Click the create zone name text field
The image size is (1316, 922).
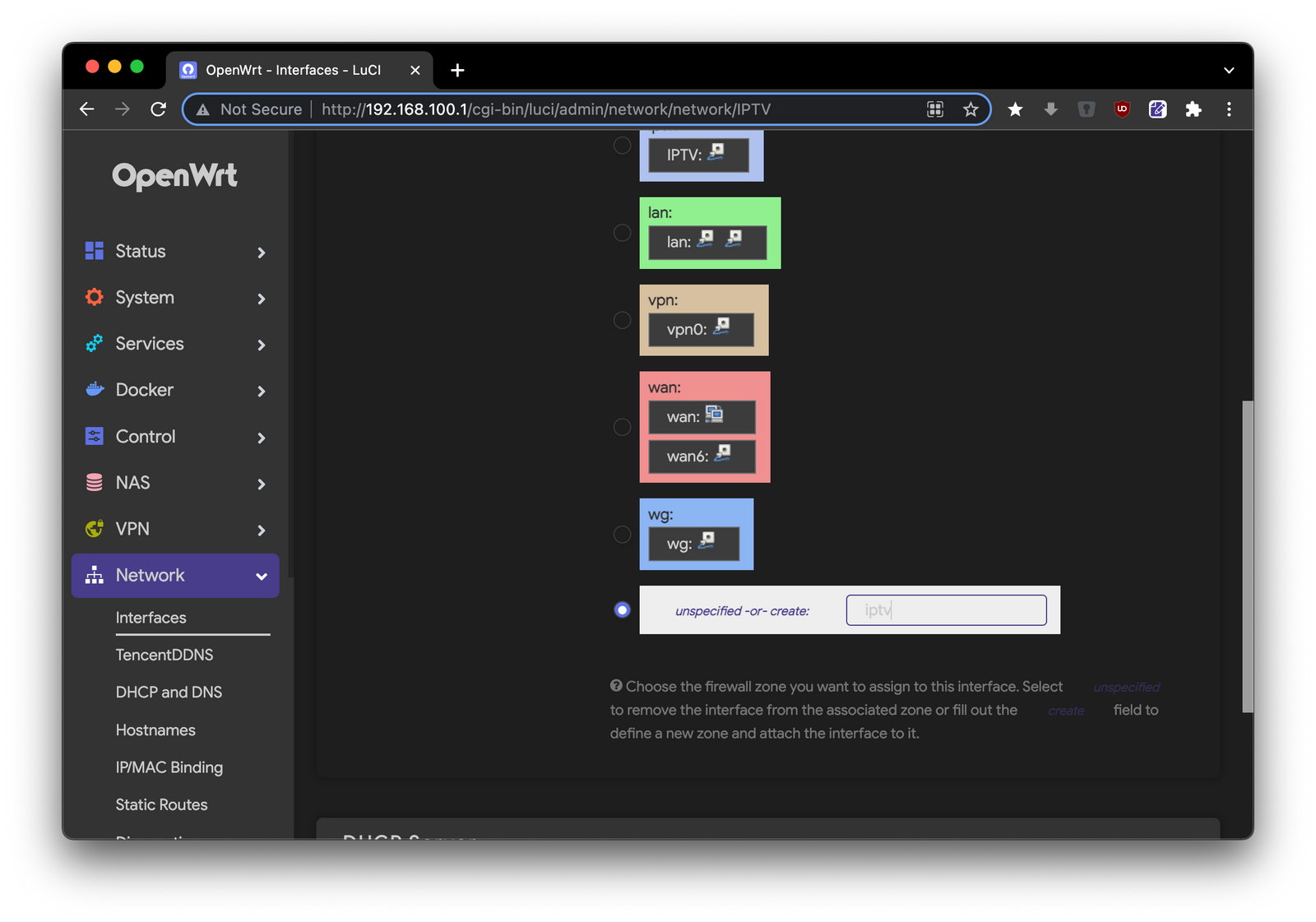[x=946, y=610]
